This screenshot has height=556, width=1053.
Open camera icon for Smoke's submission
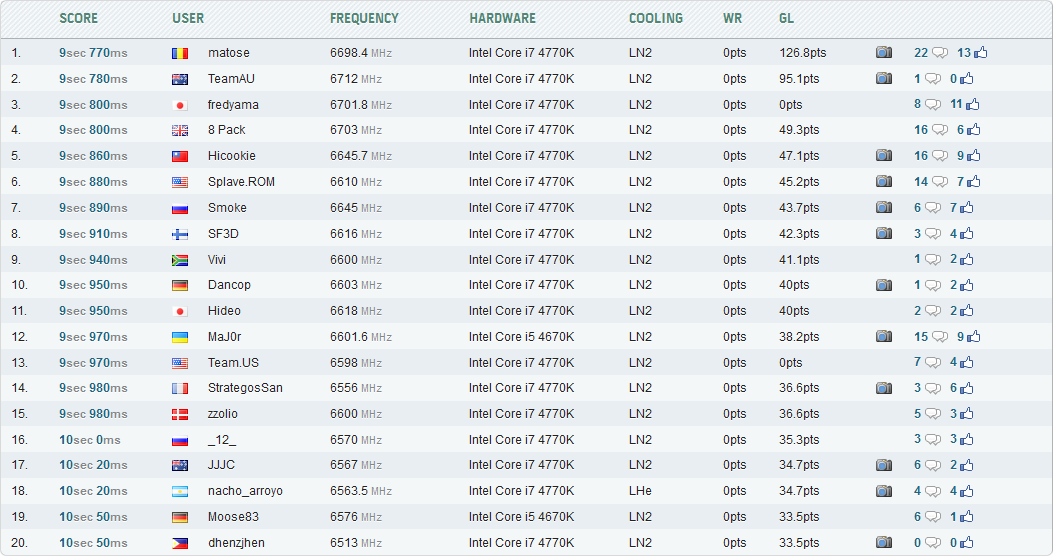[x=884, y=207]
